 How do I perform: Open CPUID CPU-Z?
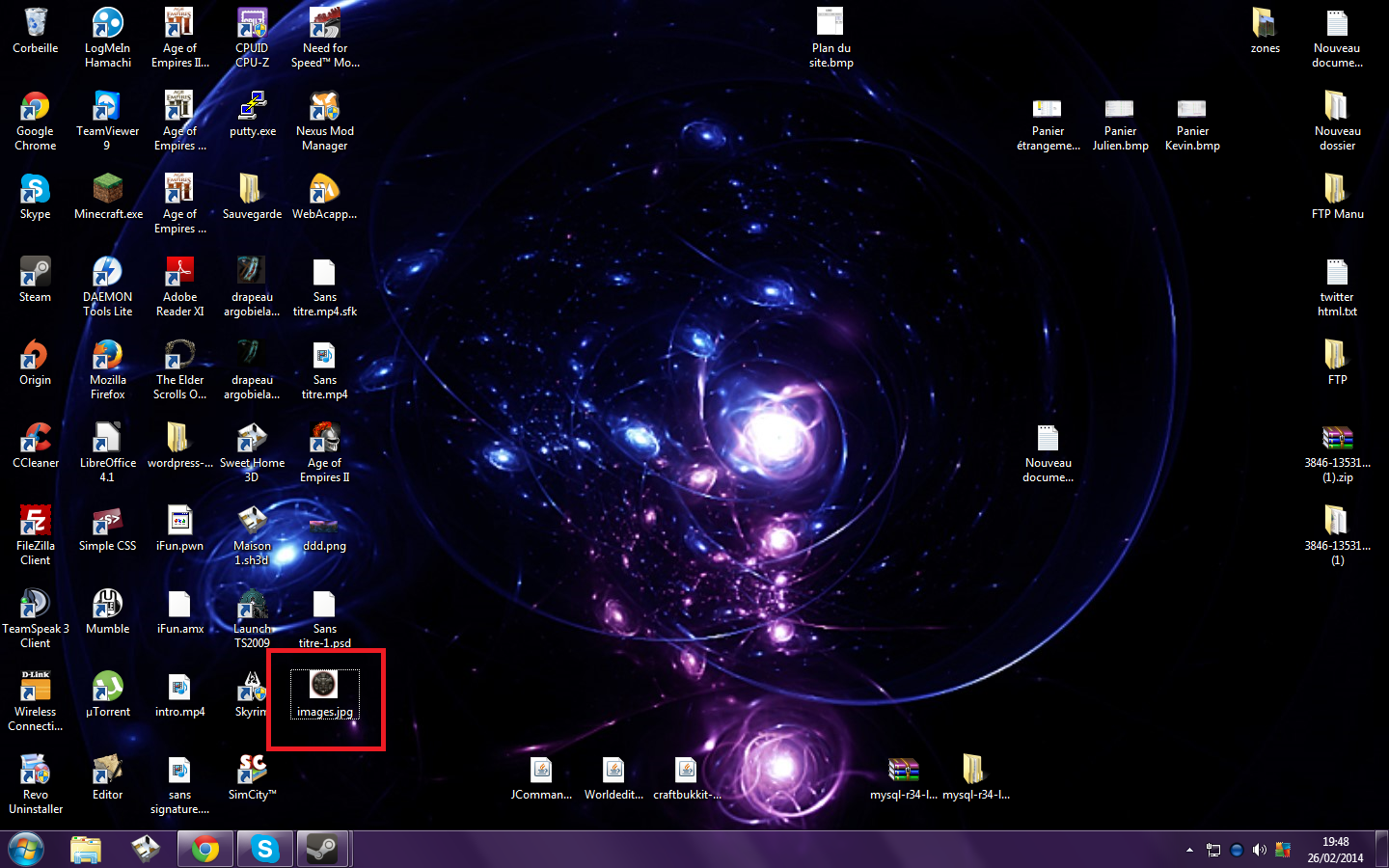coord(252,38)
